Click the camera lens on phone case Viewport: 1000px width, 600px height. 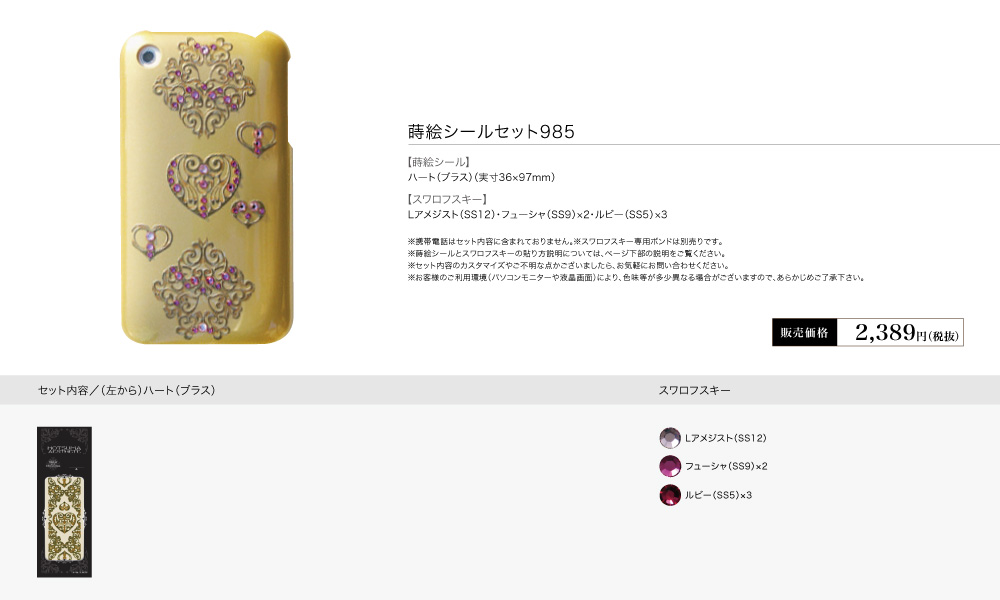point(148,56)
